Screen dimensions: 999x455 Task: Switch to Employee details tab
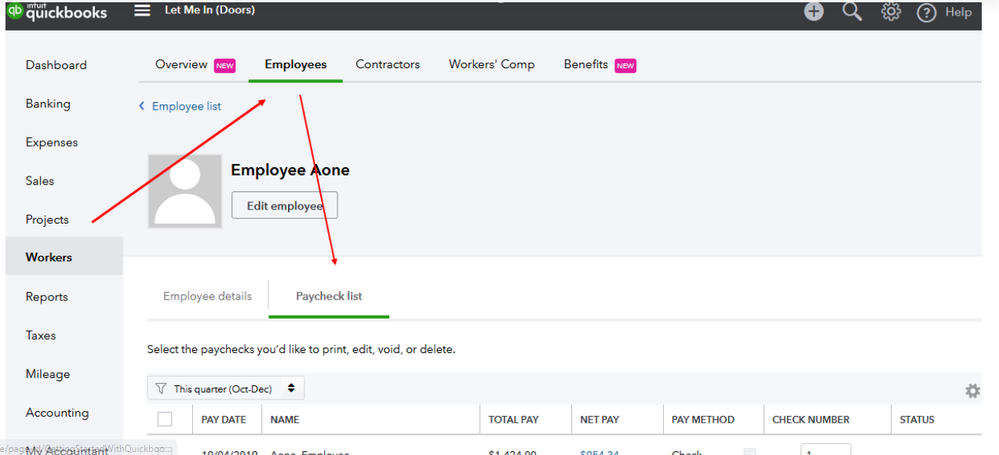pos(207,296)
